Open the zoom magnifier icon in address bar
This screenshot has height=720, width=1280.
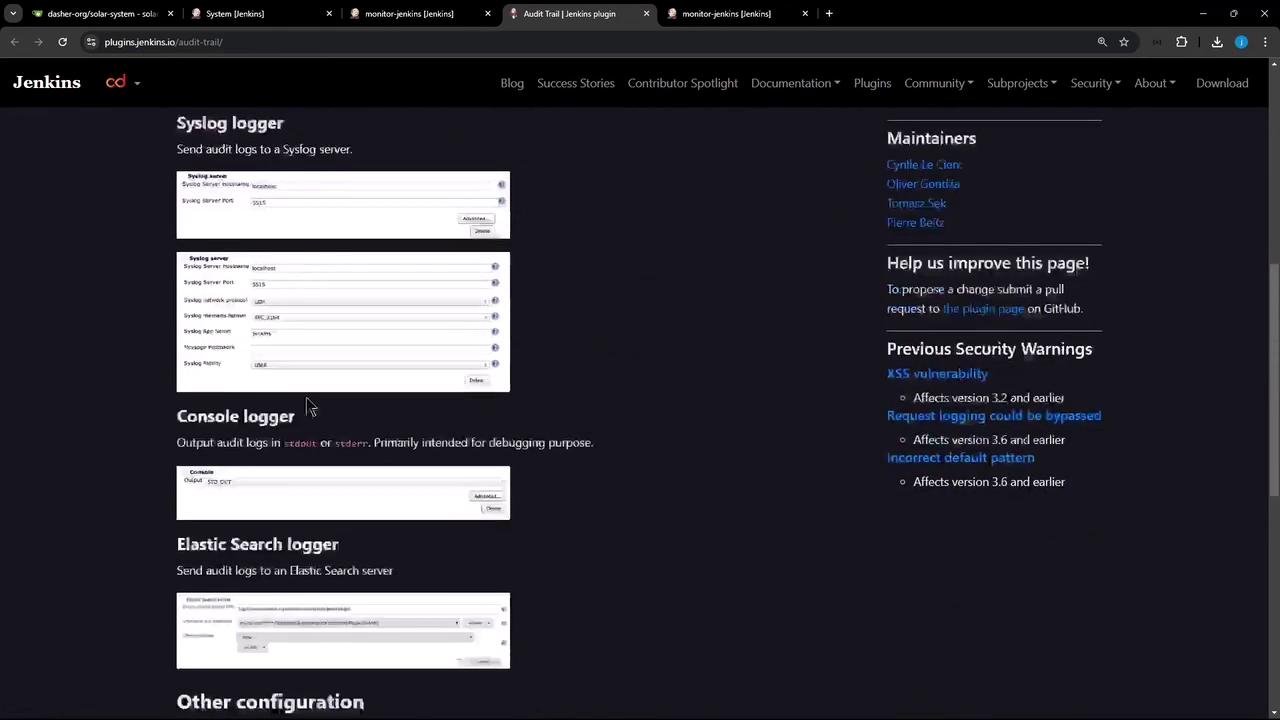(x=1102, y=42)
